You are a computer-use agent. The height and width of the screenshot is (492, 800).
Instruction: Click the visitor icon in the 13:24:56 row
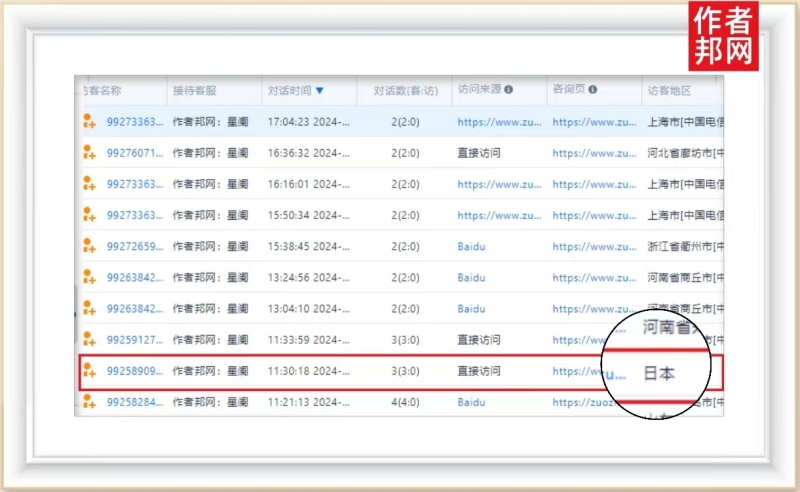(89, 277)
